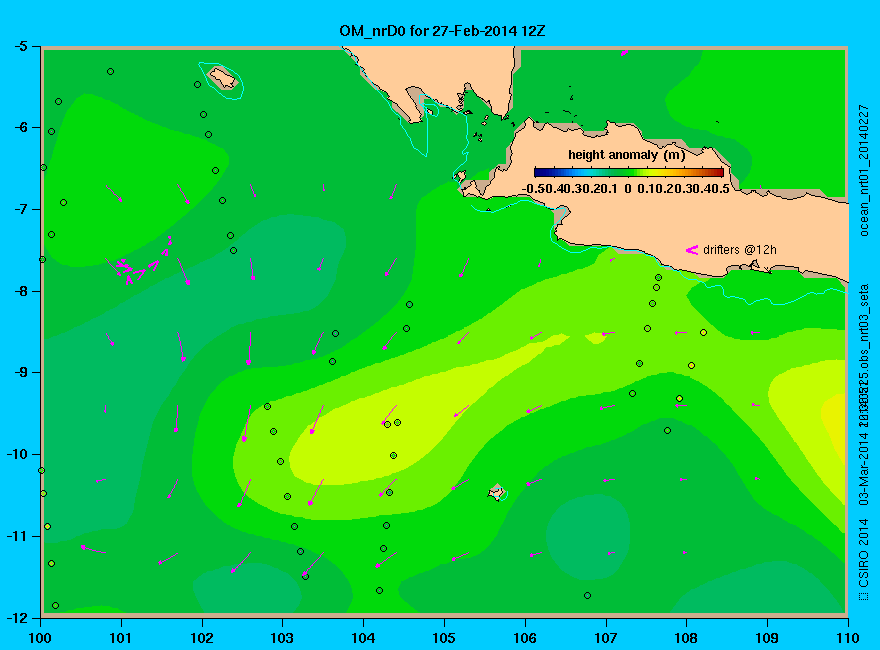The width and height of the screenshot is (880, 650).
Task: Click the '-6' latitude axis label
Action: point(20,127)
